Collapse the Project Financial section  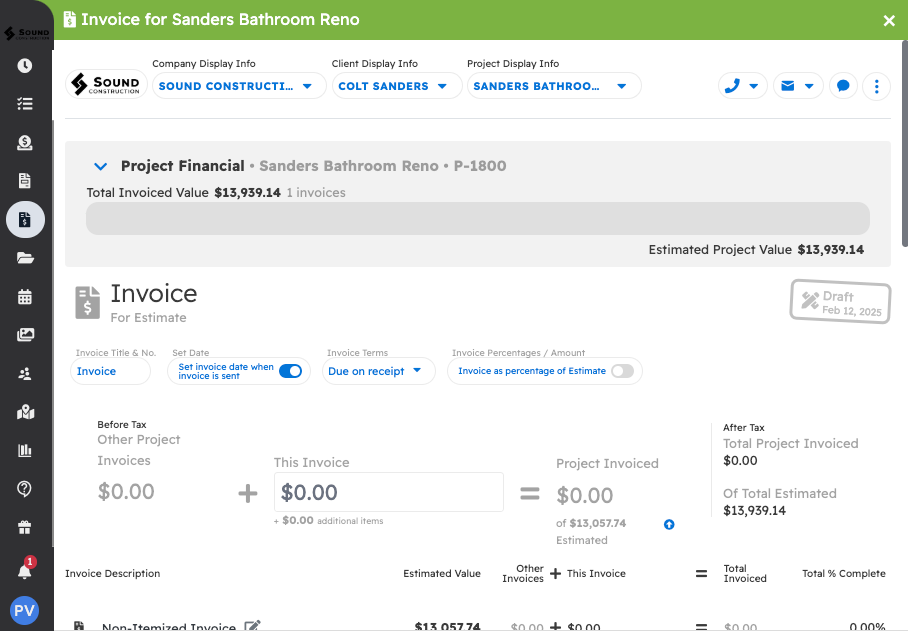[100, 167]
